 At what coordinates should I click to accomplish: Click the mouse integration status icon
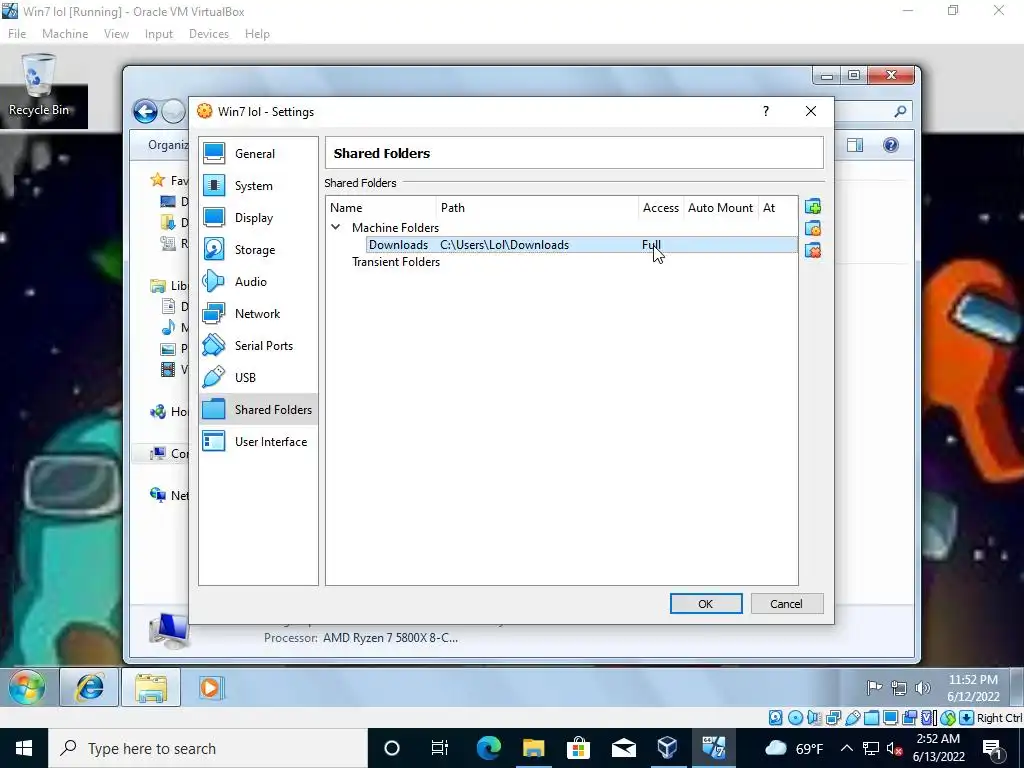point(948,718)
